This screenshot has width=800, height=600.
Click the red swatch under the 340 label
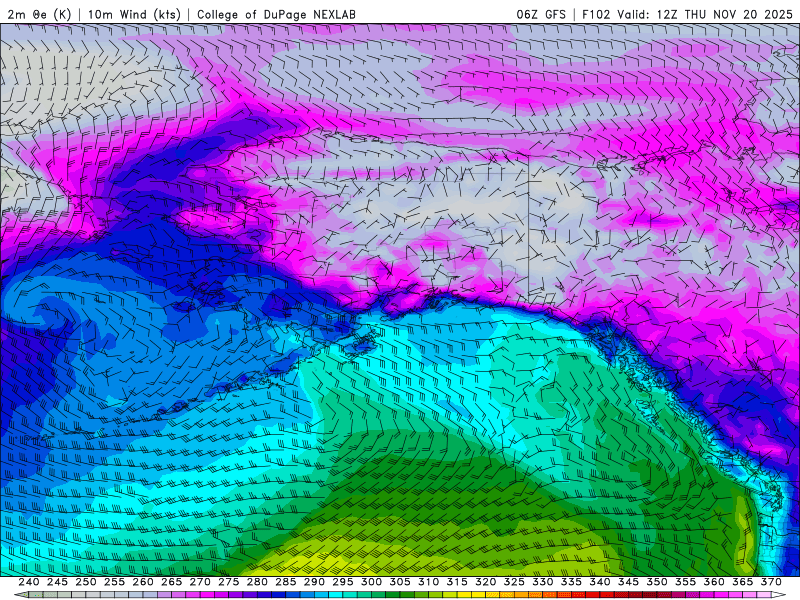(593, 595)
